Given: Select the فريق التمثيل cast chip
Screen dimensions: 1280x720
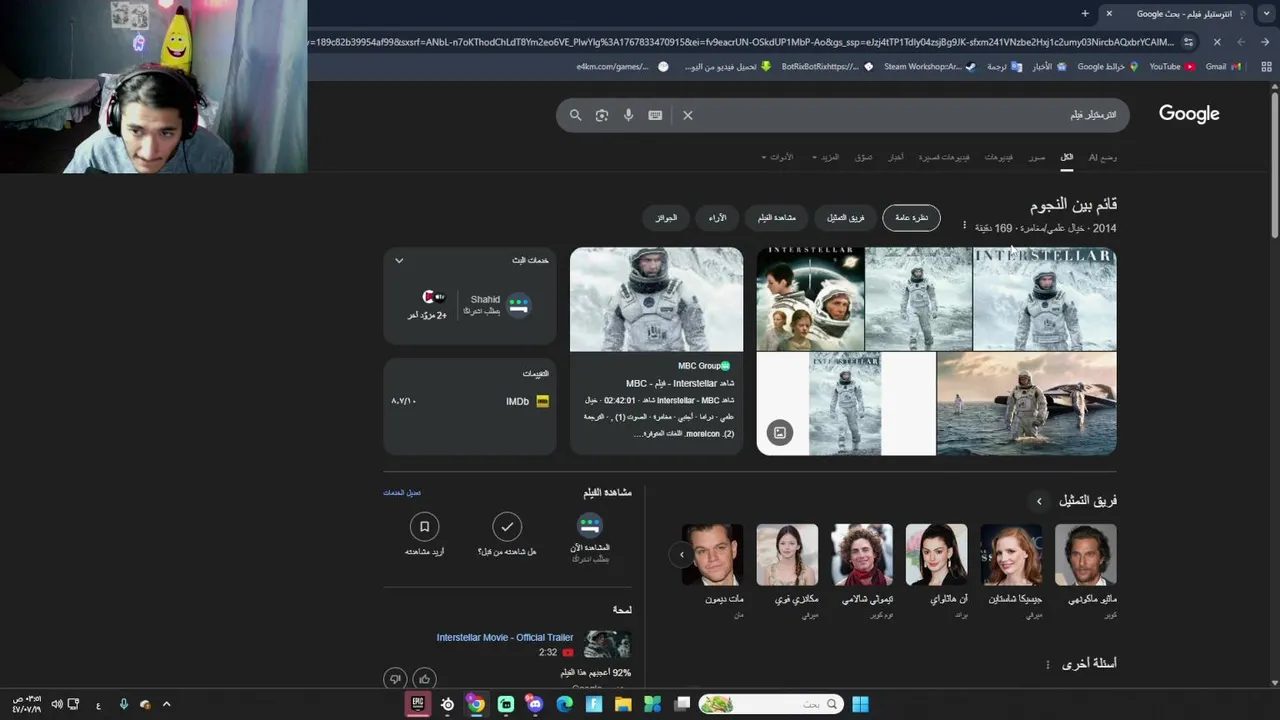Looking at the screenshot, I should pyautogui.click(x=845, y=217).
